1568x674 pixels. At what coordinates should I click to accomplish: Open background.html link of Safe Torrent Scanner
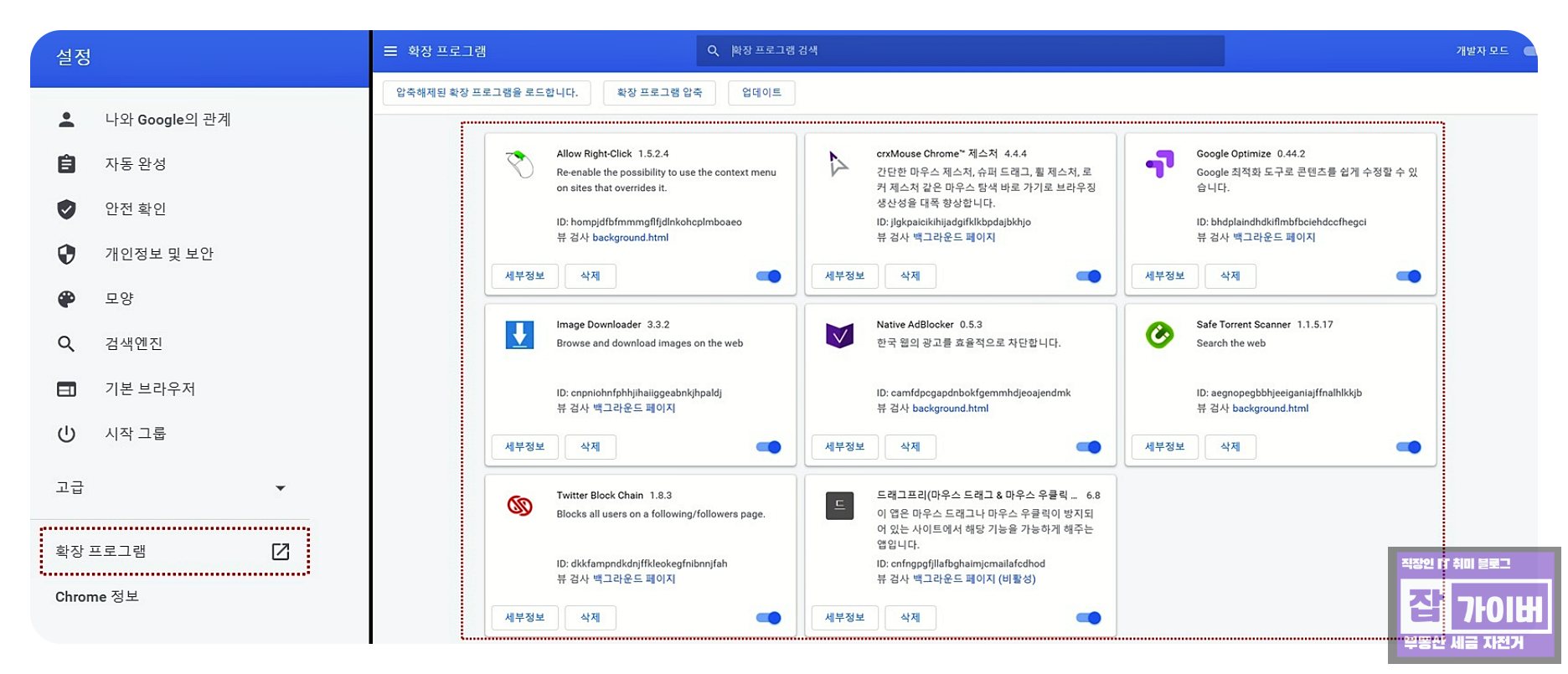(1271, 409)
